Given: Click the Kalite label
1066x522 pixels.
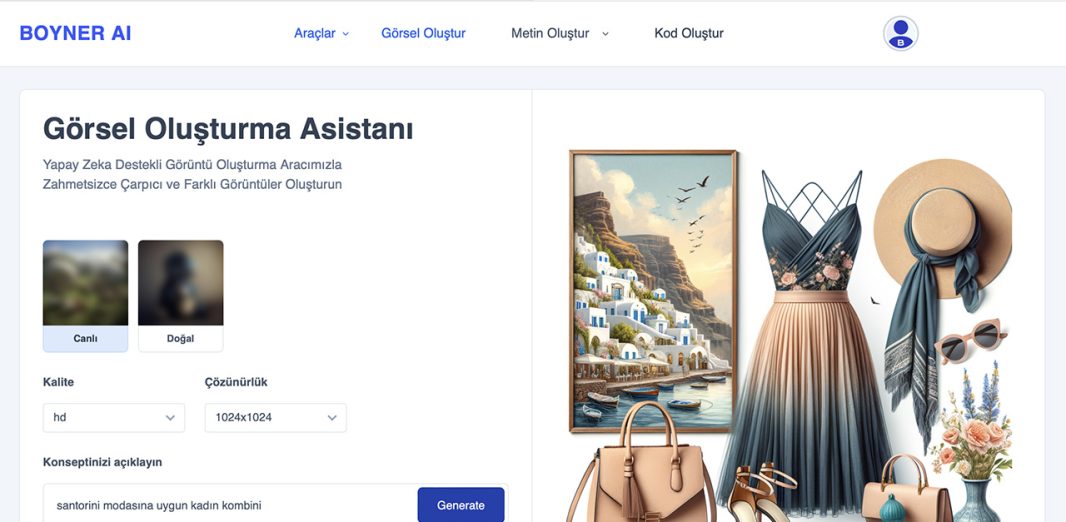Looking at the screenshot, I should click(58, 382).
